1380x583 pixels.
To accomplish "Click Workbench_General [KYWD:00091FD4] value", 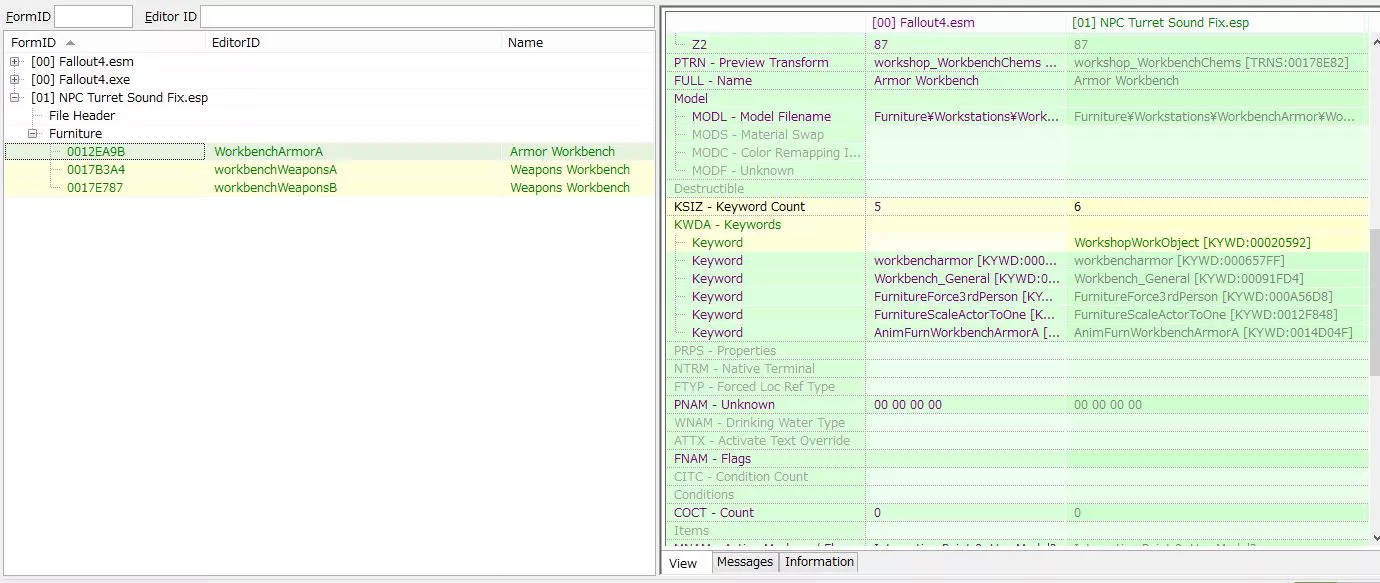I will (1188, 279).
